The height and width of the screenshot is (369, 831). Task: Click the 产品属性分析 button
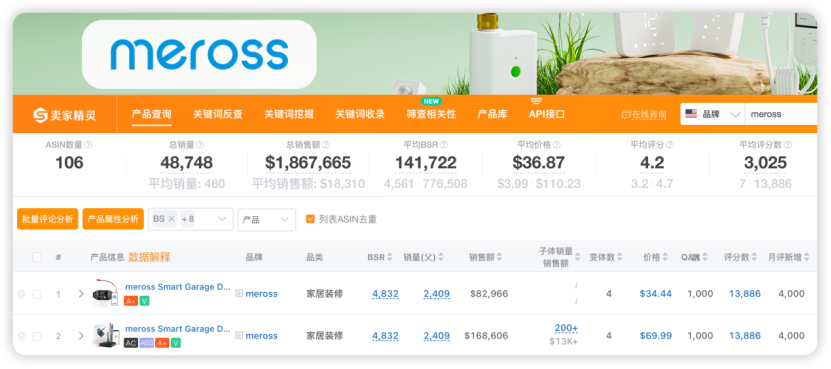113,219
